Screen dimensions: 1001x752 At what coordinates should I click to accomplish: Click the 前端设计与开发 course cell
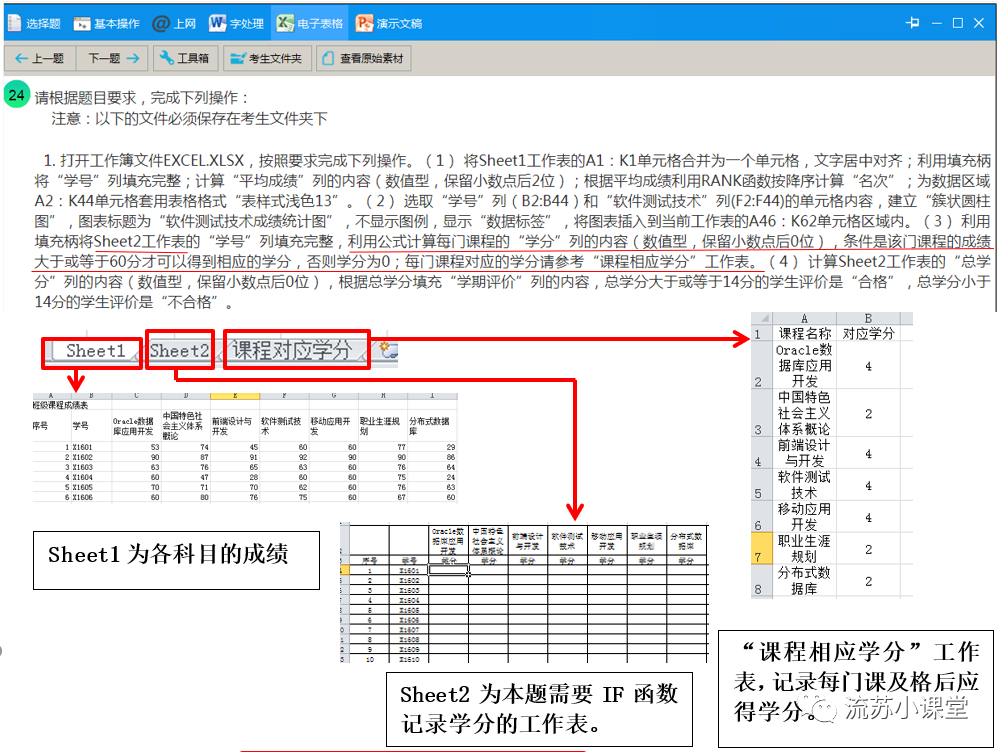804,453
